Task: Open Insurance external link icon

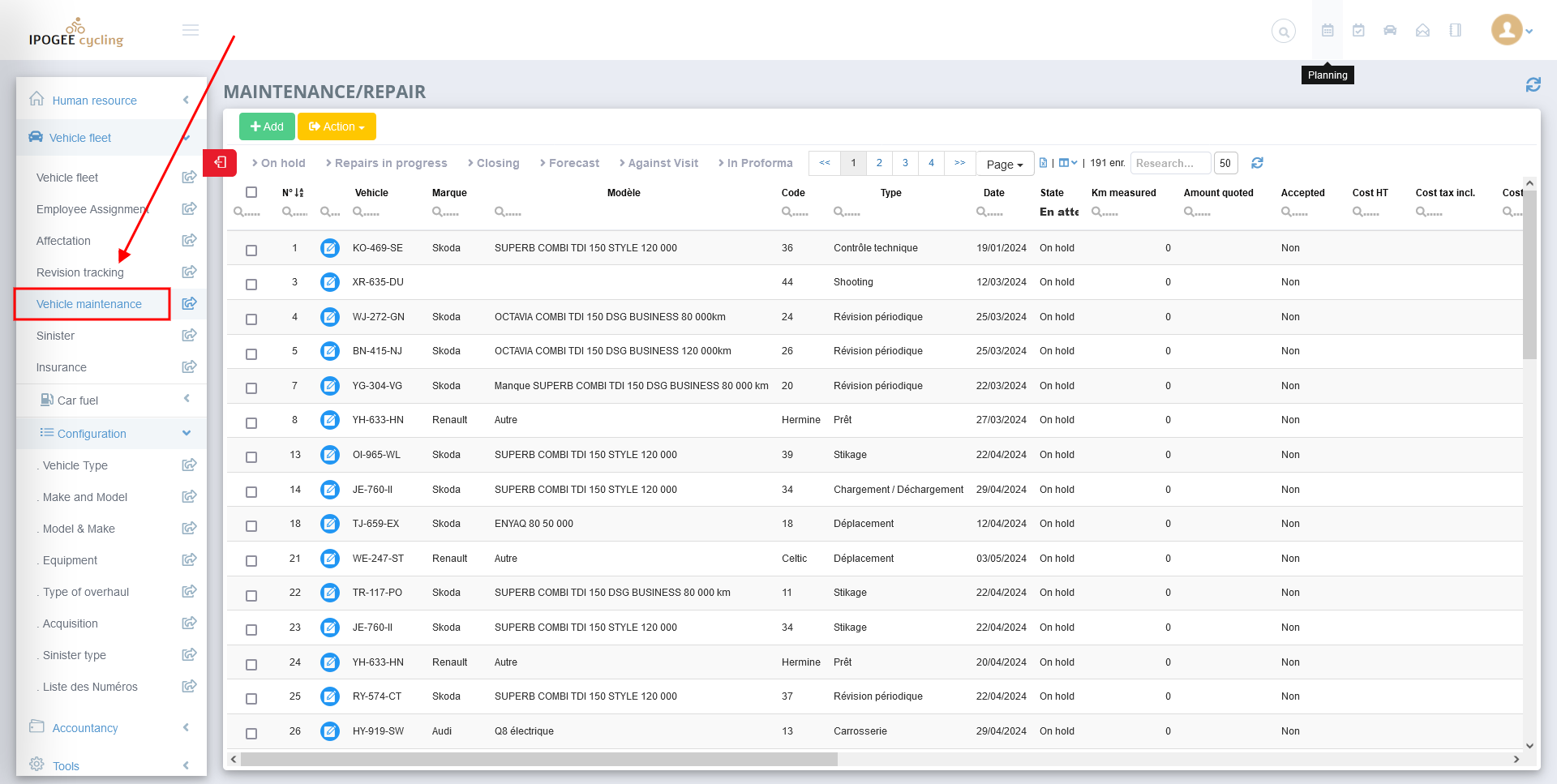Action: tap(189, 366)
